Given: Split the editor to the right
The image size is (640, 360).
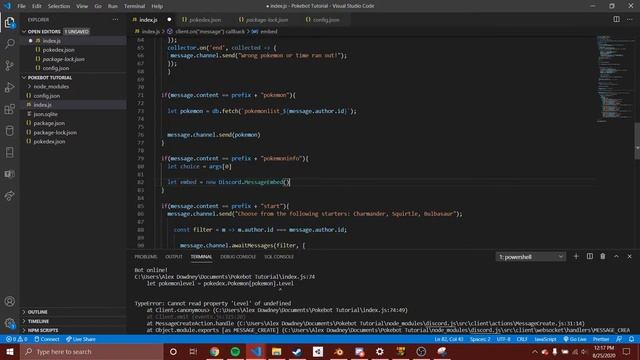Looking at the screenshot, I should (x=616, y=19).
